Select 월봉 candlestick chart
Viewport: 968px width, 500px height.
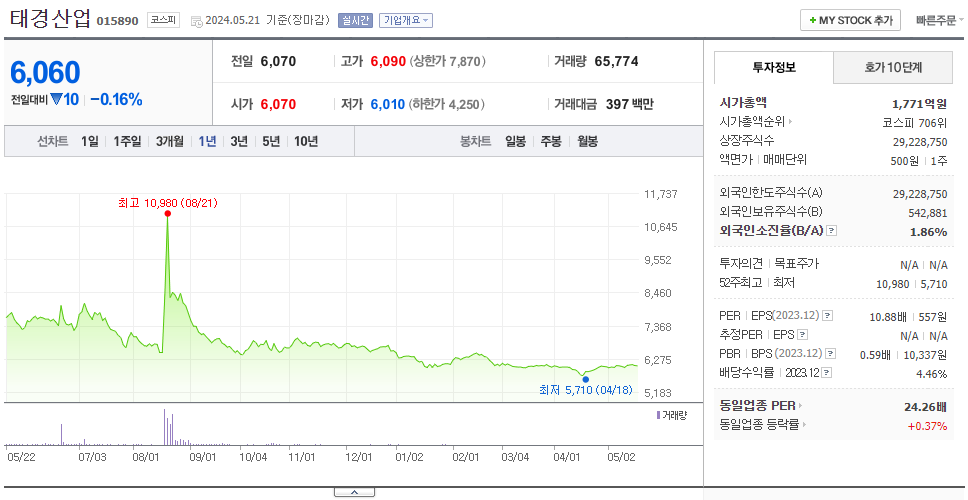pyautogui.click(x=588, y=141)
